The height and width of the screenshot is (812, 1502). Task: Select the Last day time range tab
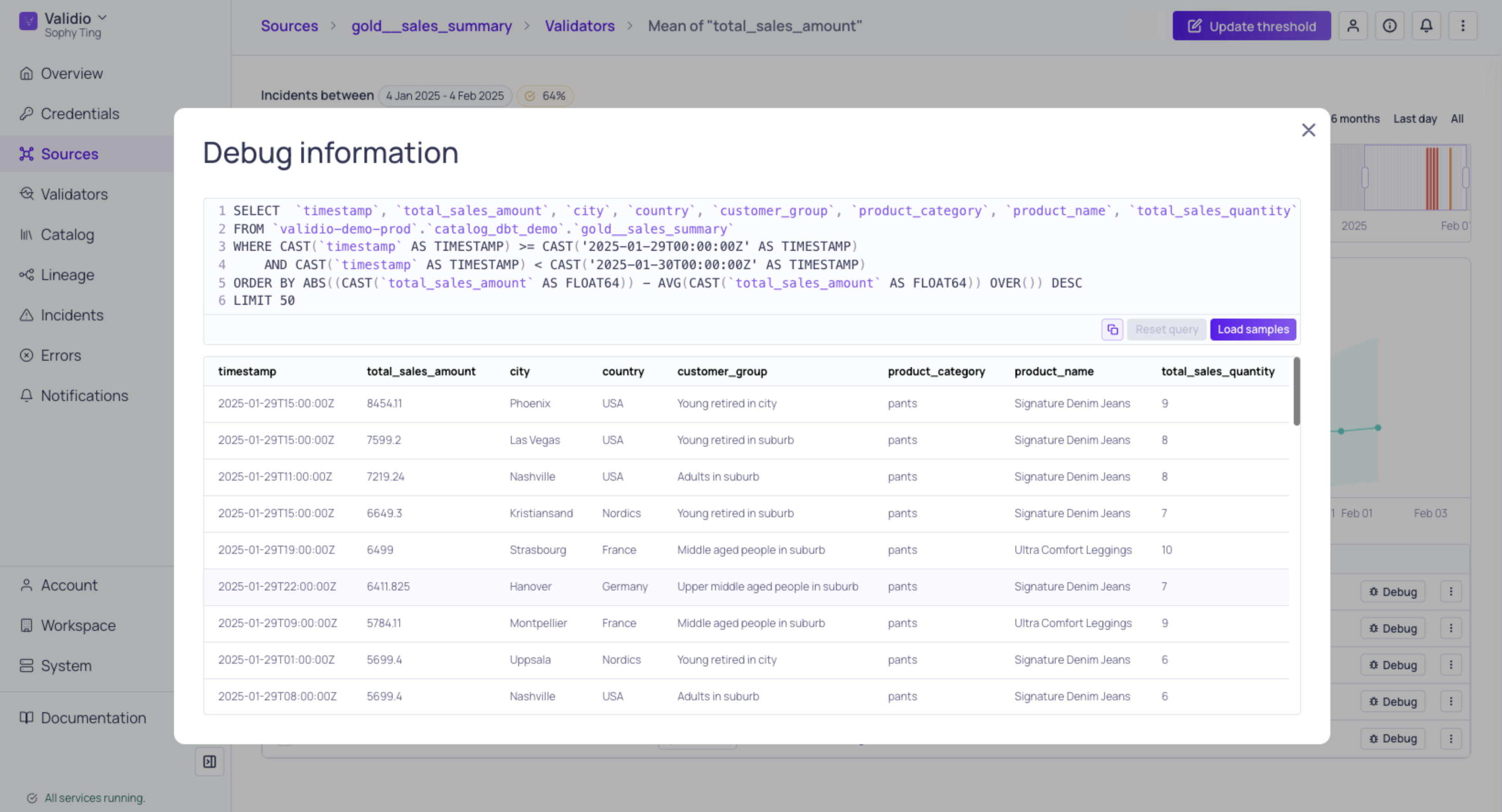point(1414,119)
